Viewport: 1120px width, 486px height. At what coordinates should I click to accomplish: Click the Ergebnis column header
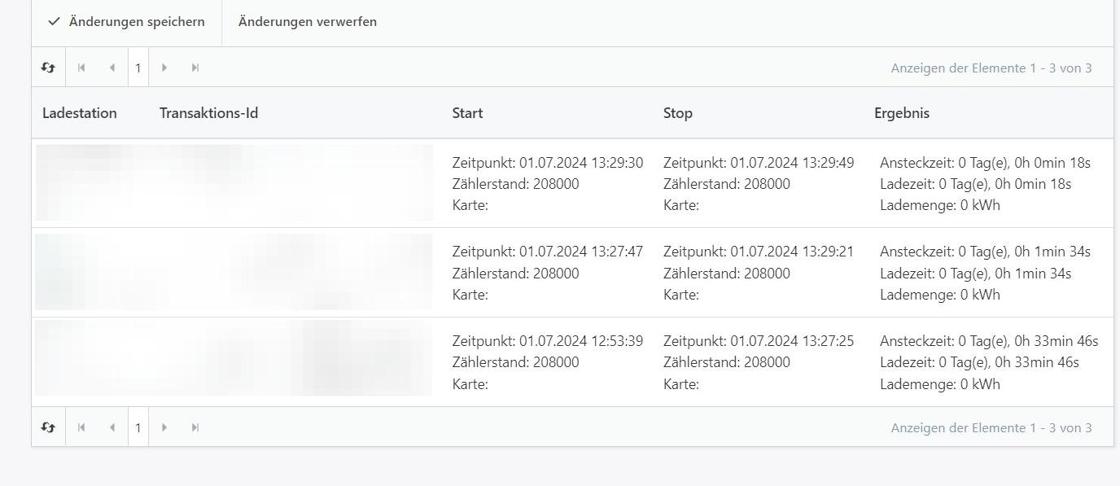click(902, 113)
